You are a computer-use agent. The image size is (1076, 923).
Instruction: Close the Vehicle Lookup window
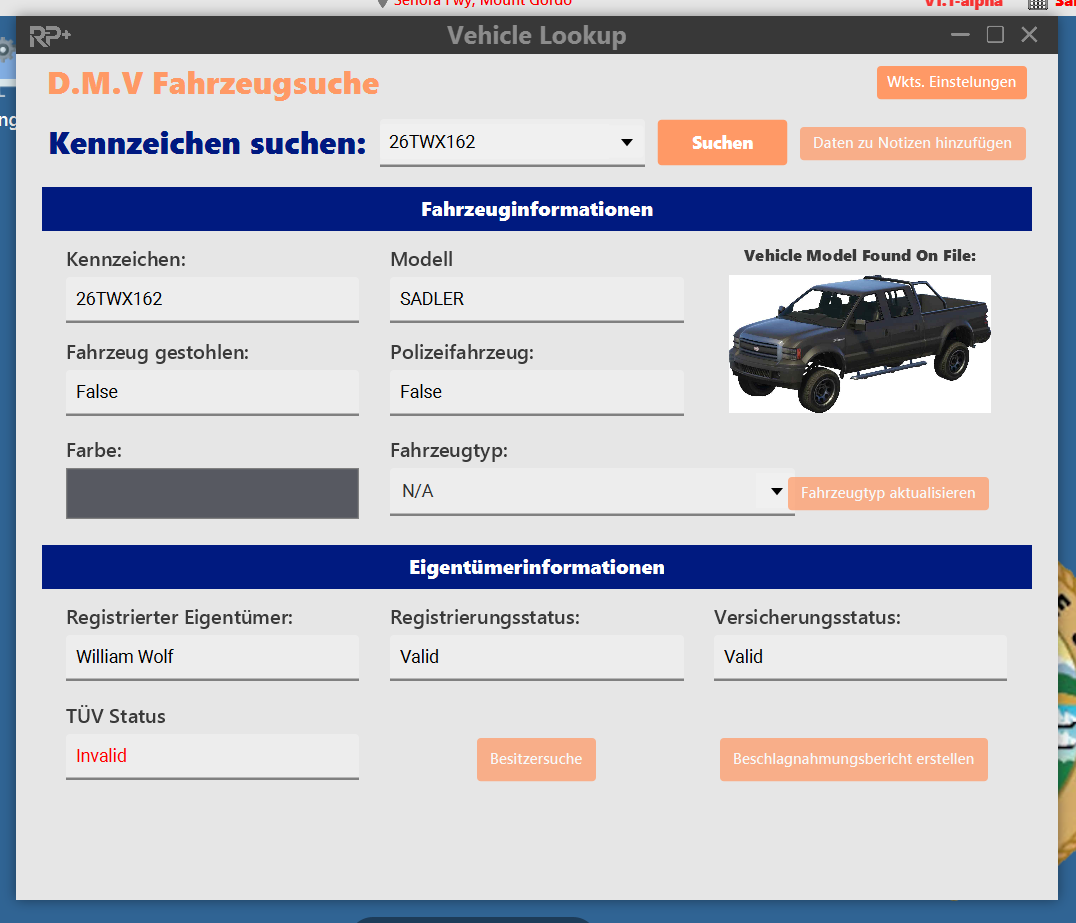(x=1029, y=35)
